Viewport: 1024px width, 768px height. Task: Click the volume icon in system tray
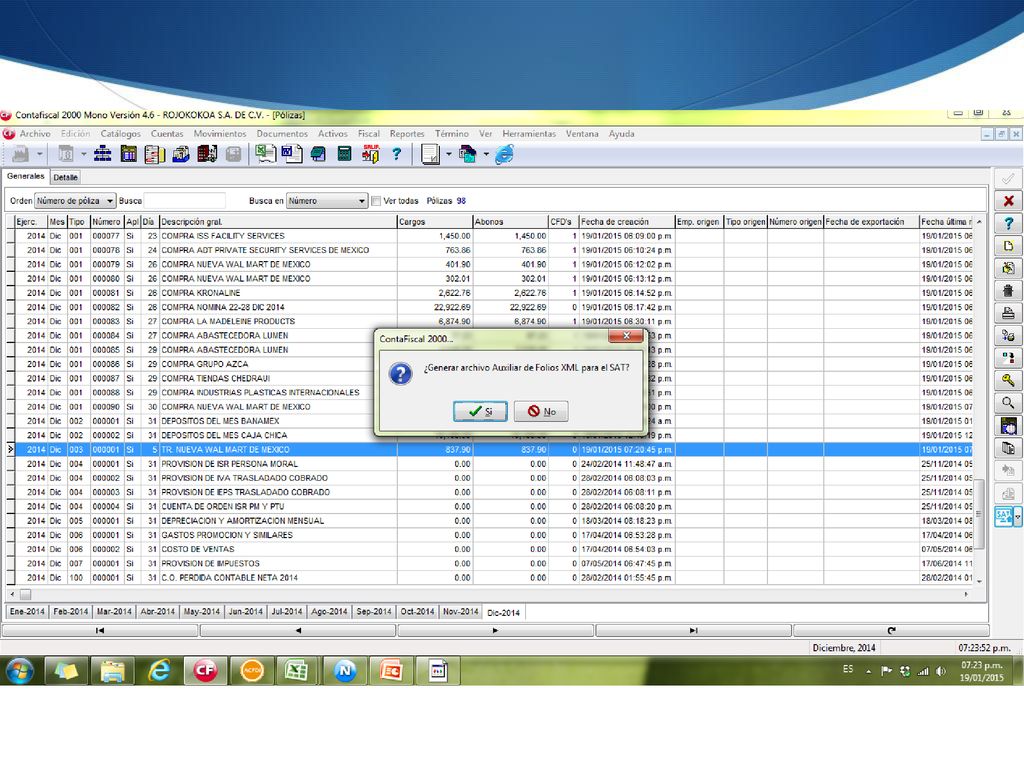coord(940,671)
